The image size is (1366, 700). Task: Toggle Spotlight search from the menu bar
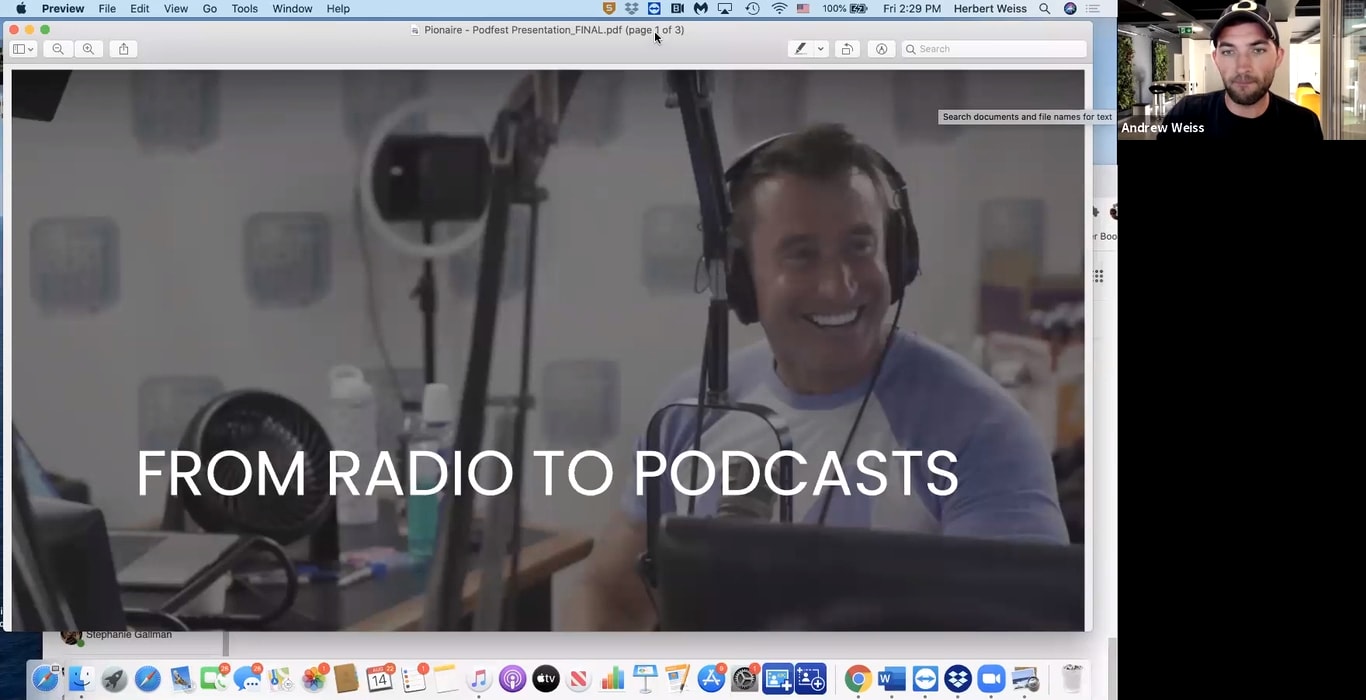click(x=1043, y=8)
